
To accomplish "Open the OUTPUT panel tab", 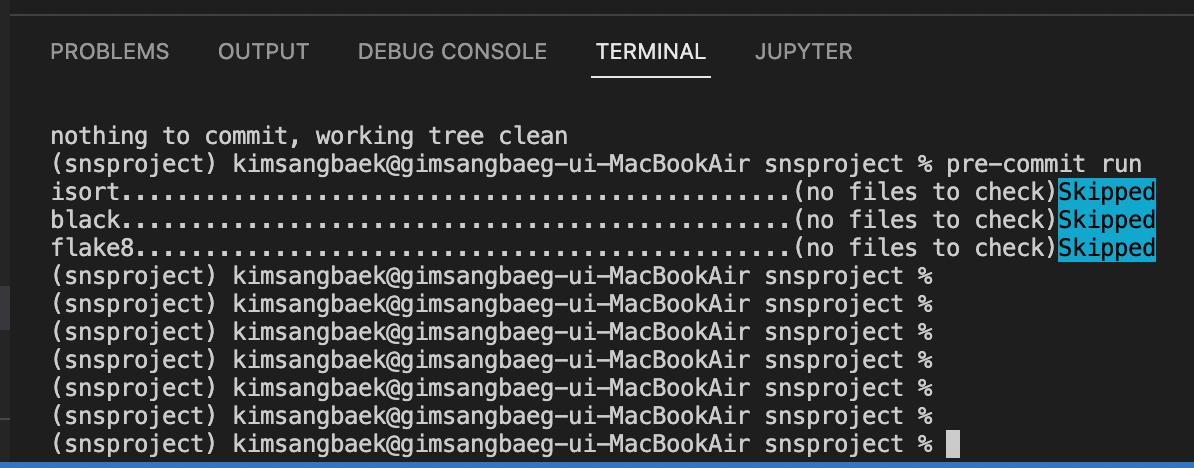I will click(x=263, y=52).
